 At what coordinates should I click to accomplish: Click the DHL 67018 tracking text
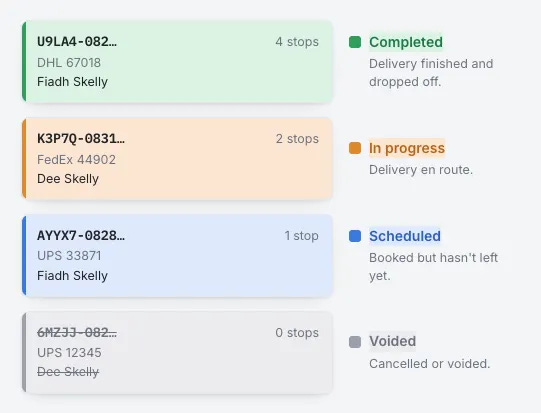tap(69, 62)
